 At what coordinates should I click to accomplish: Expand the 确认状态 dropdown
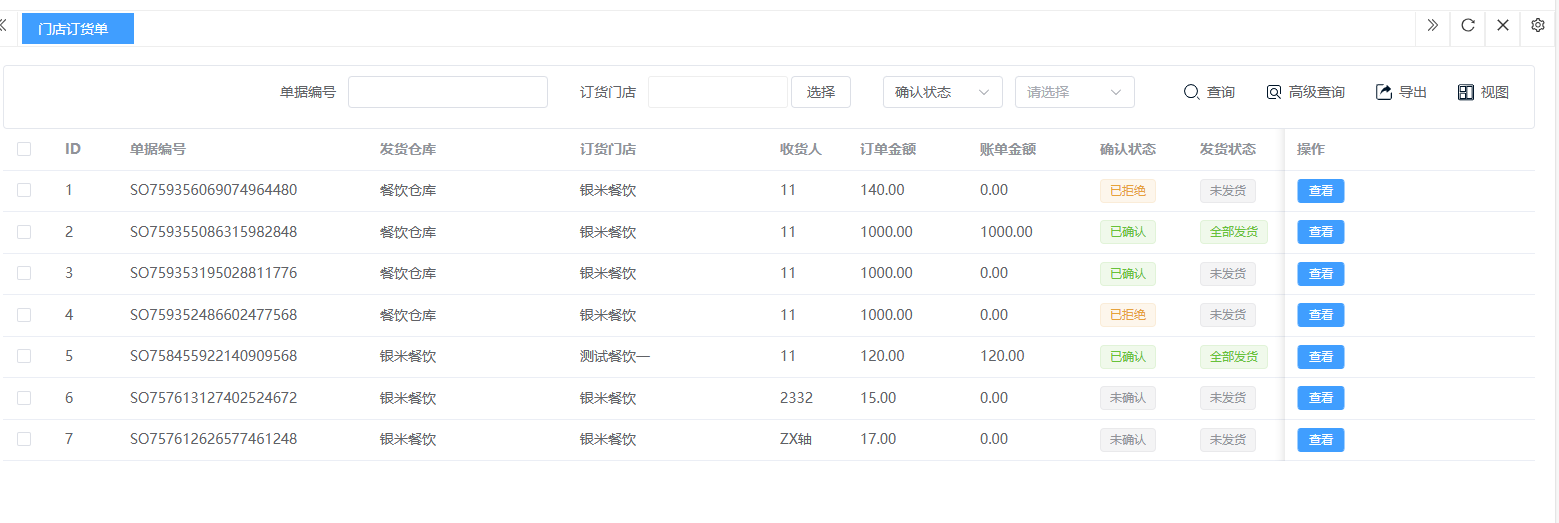click(x=942, y=92)
